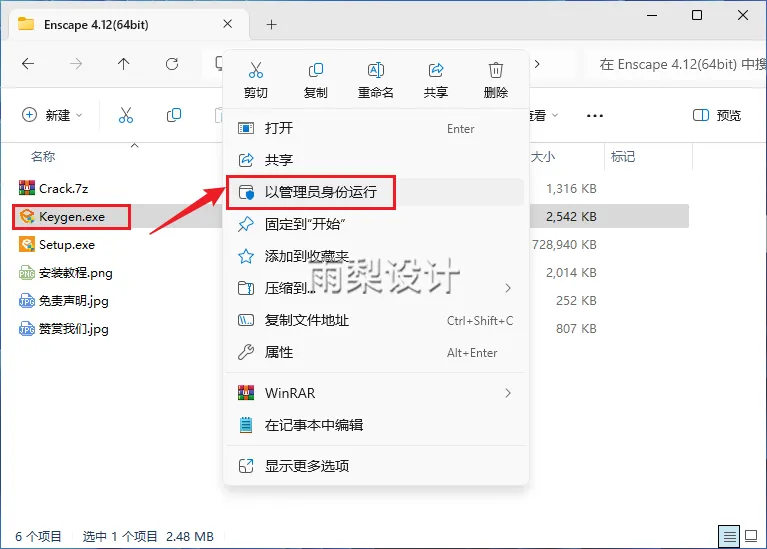The height and width of the screenshot is (549, 767).
Task: Choose 打开 from the context menu
Action: point(375,128)
